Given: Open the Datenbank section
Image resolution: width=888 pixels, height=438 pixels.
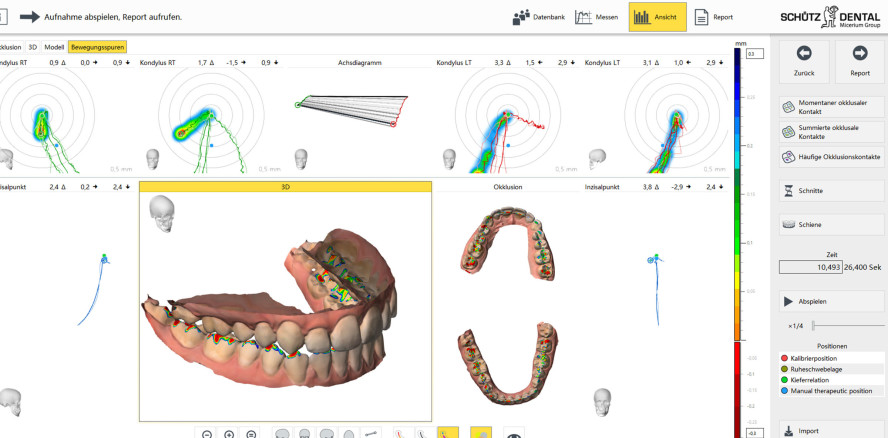Looking at the screenshot, I should (x=539, y=17).
